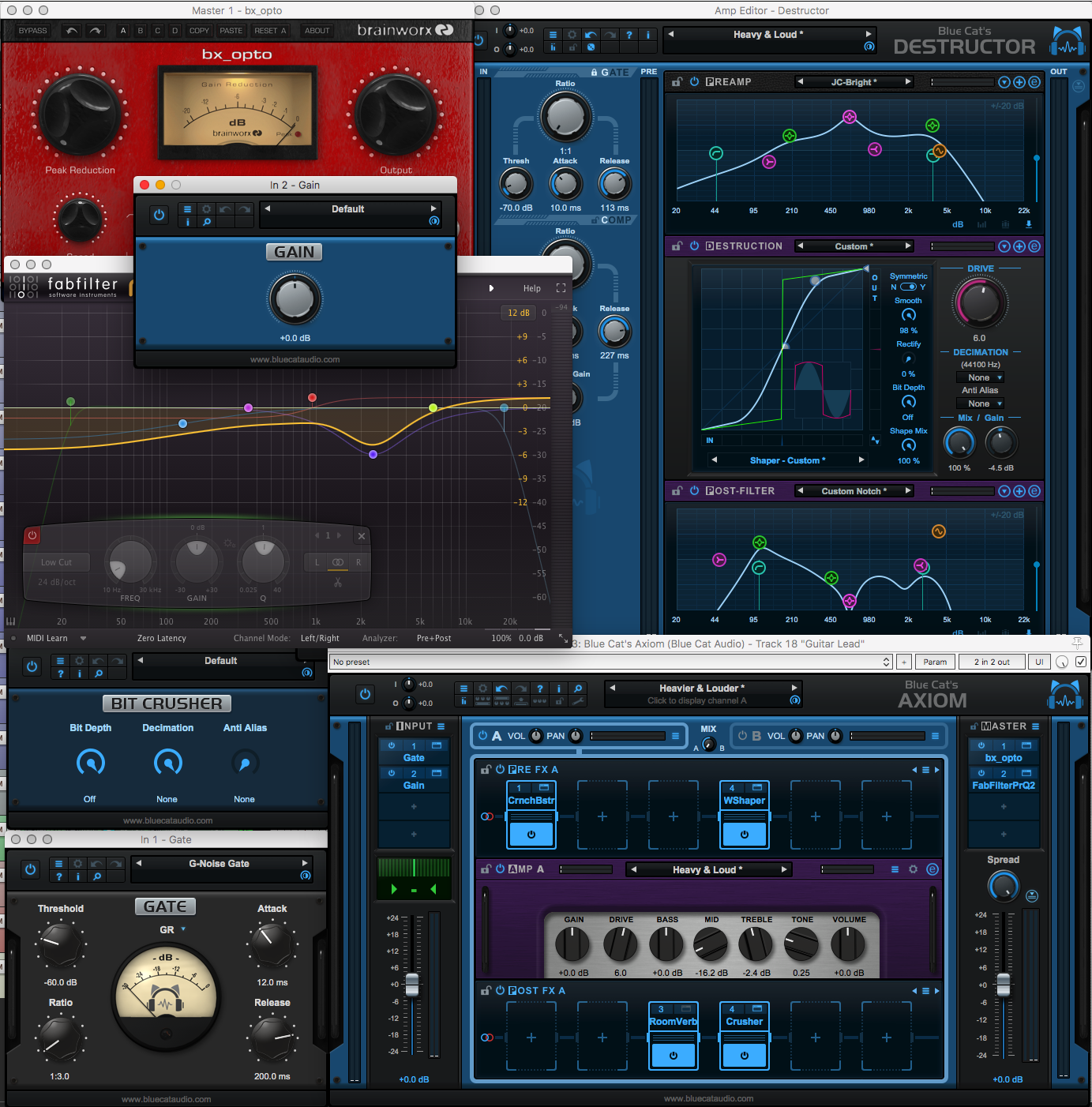This screenshot has height=1107, width=1092.
Task: Close the FabFilter band control panel
Action: pyautogui.click(x=361, y=536)
